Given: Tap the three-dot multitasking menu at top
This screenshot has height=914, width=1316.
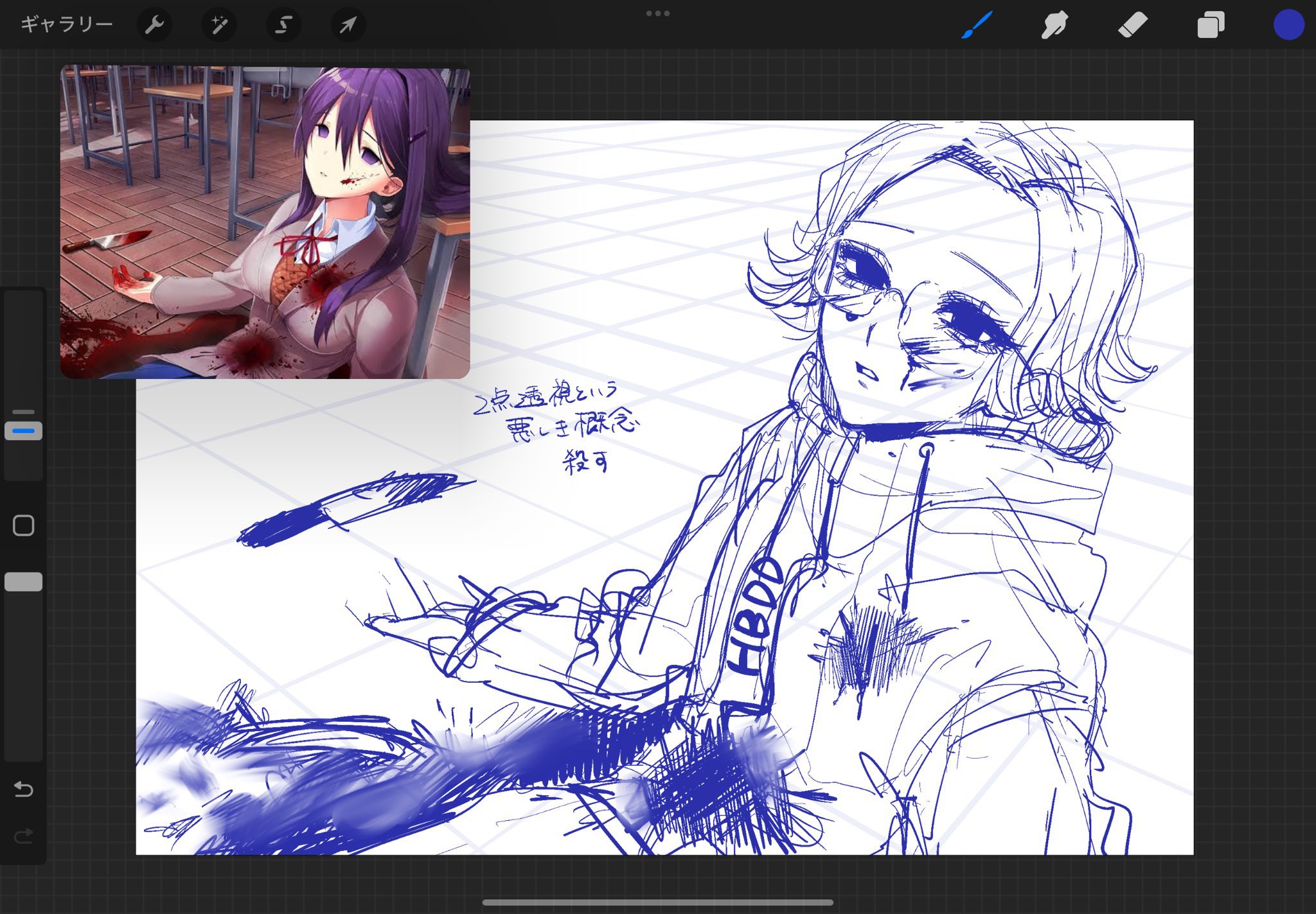Looking at the screenshot, I should (x=658, y=13).
